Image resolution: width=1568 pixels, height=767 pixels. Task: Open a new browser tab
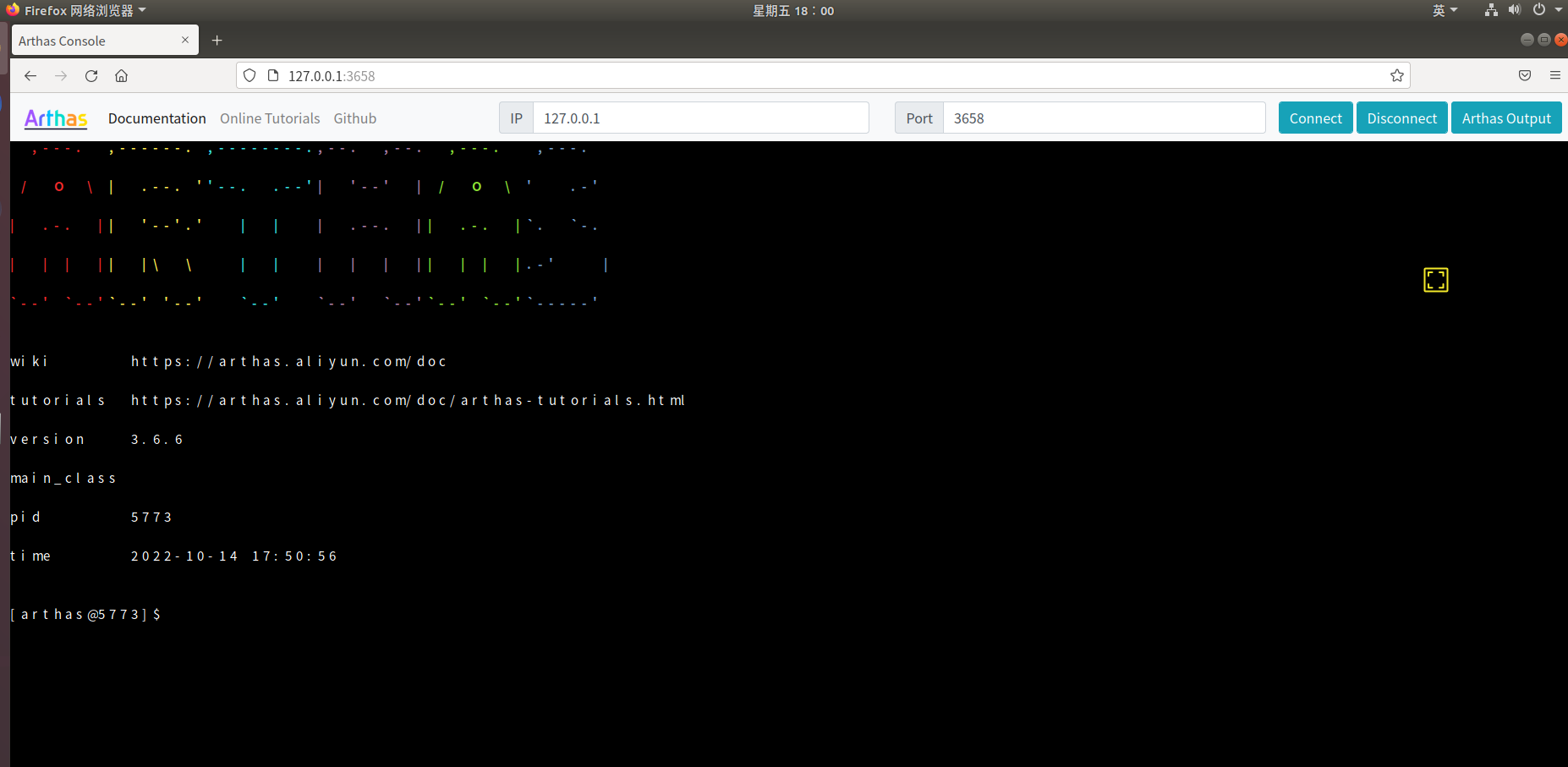pos(217,41)
